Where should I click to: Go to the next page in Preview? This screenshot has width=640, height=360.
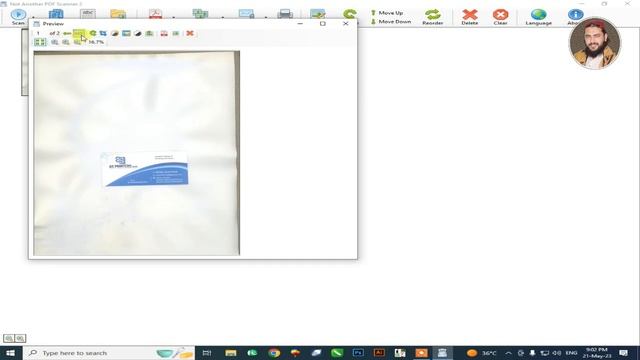point(79,33)
